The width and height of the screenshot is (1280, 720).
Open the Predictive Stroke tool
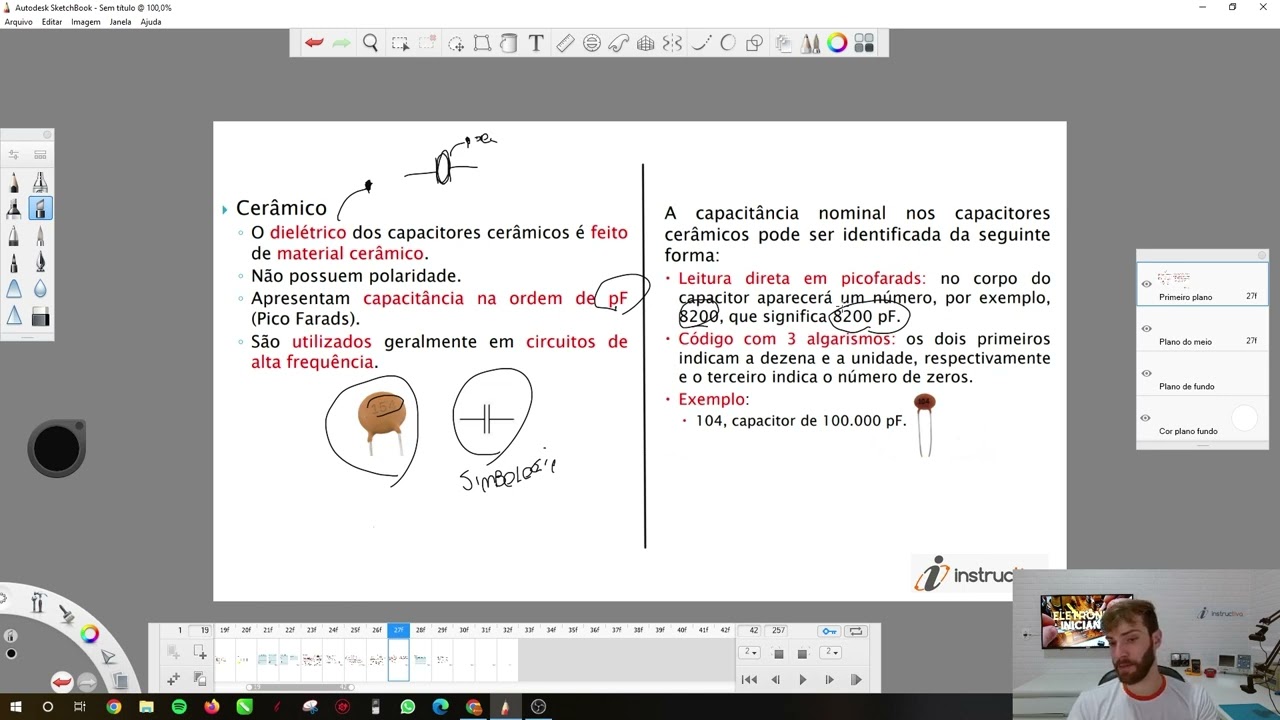pyautogui.click(x=728, y=43)
